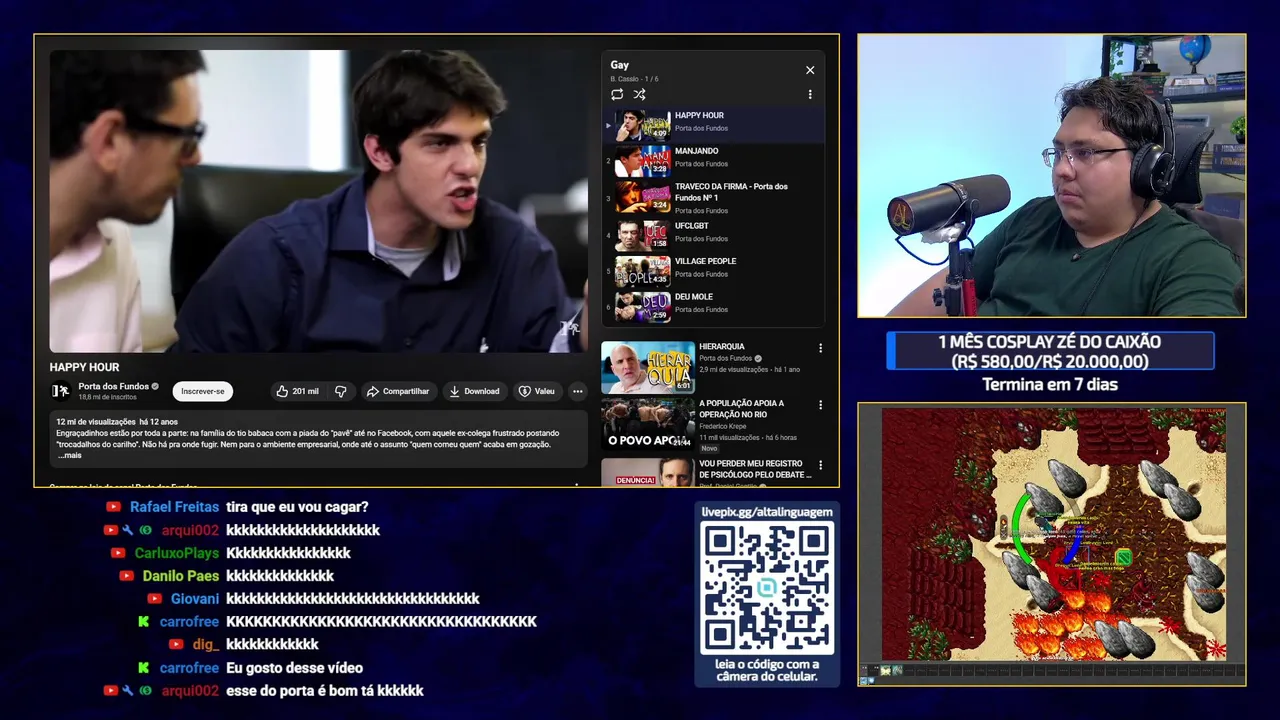This screenshot has height=720, width=1280.
Task: Click the Valeu thanks button
Action: [x=537, y=391]
